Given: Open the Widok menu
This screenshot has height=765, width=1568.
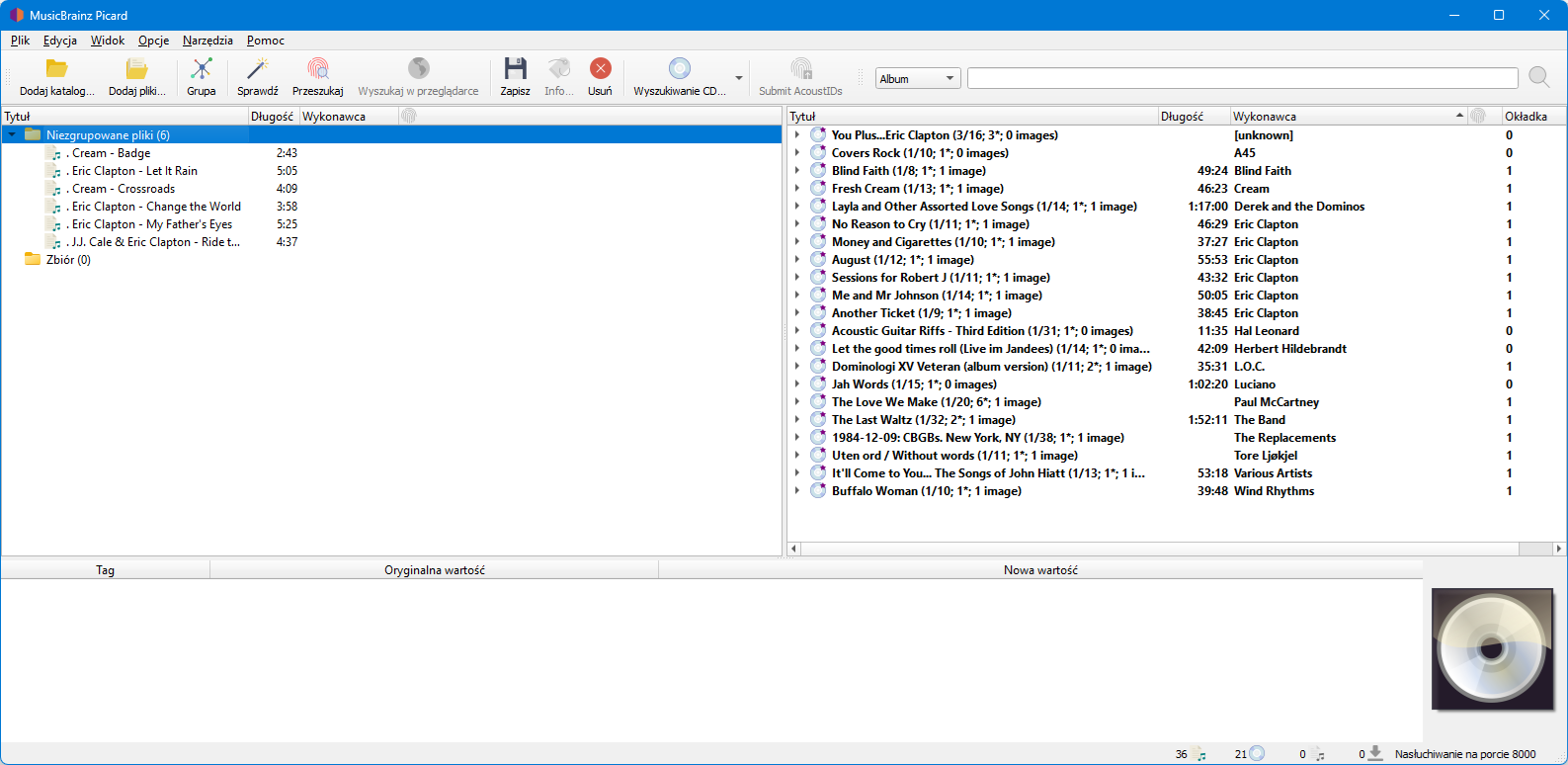Looking at the screenshot, I should pos(108,41).
